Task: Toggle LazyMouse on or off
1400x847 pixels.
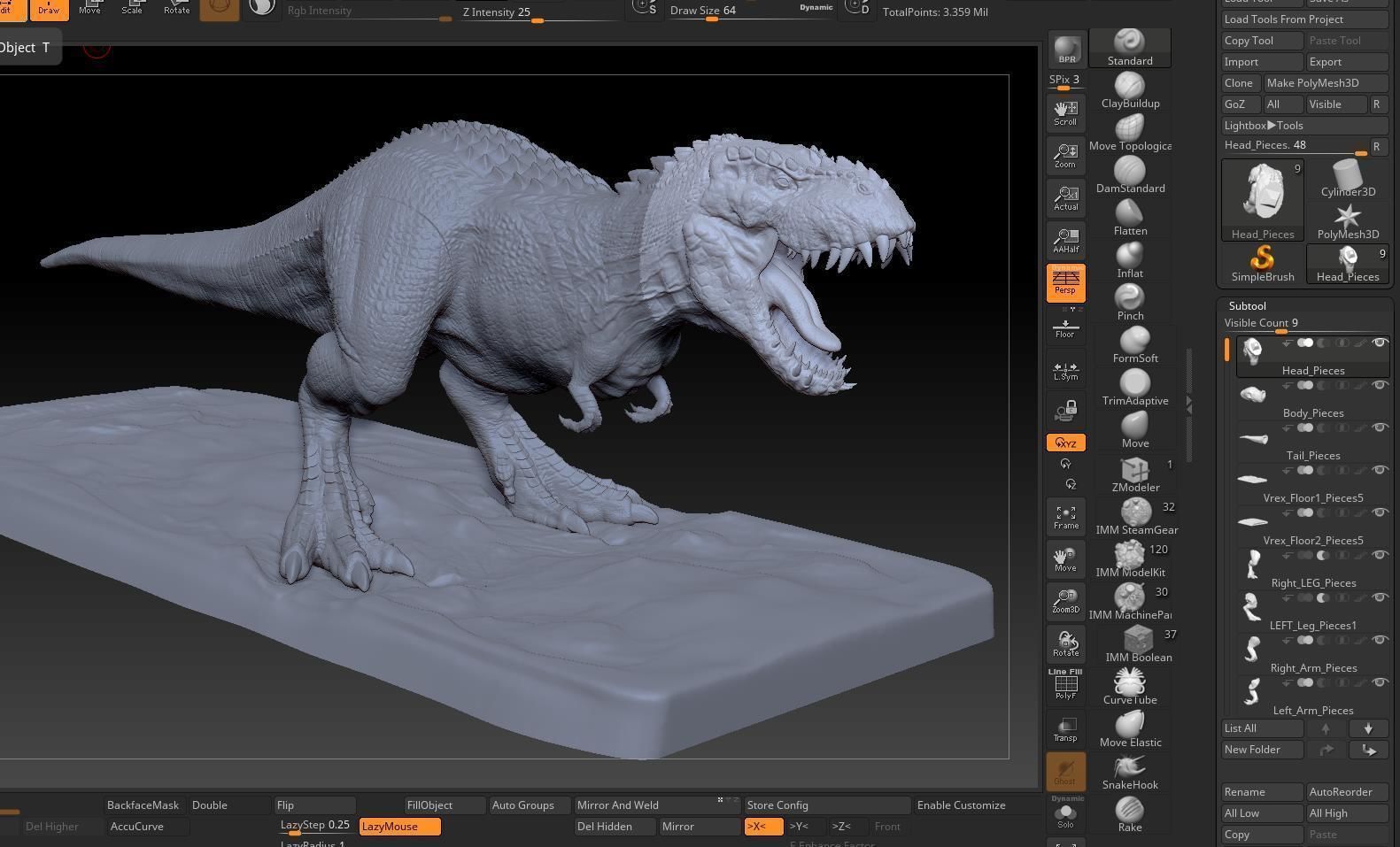Action: click(x=400, y=827)
